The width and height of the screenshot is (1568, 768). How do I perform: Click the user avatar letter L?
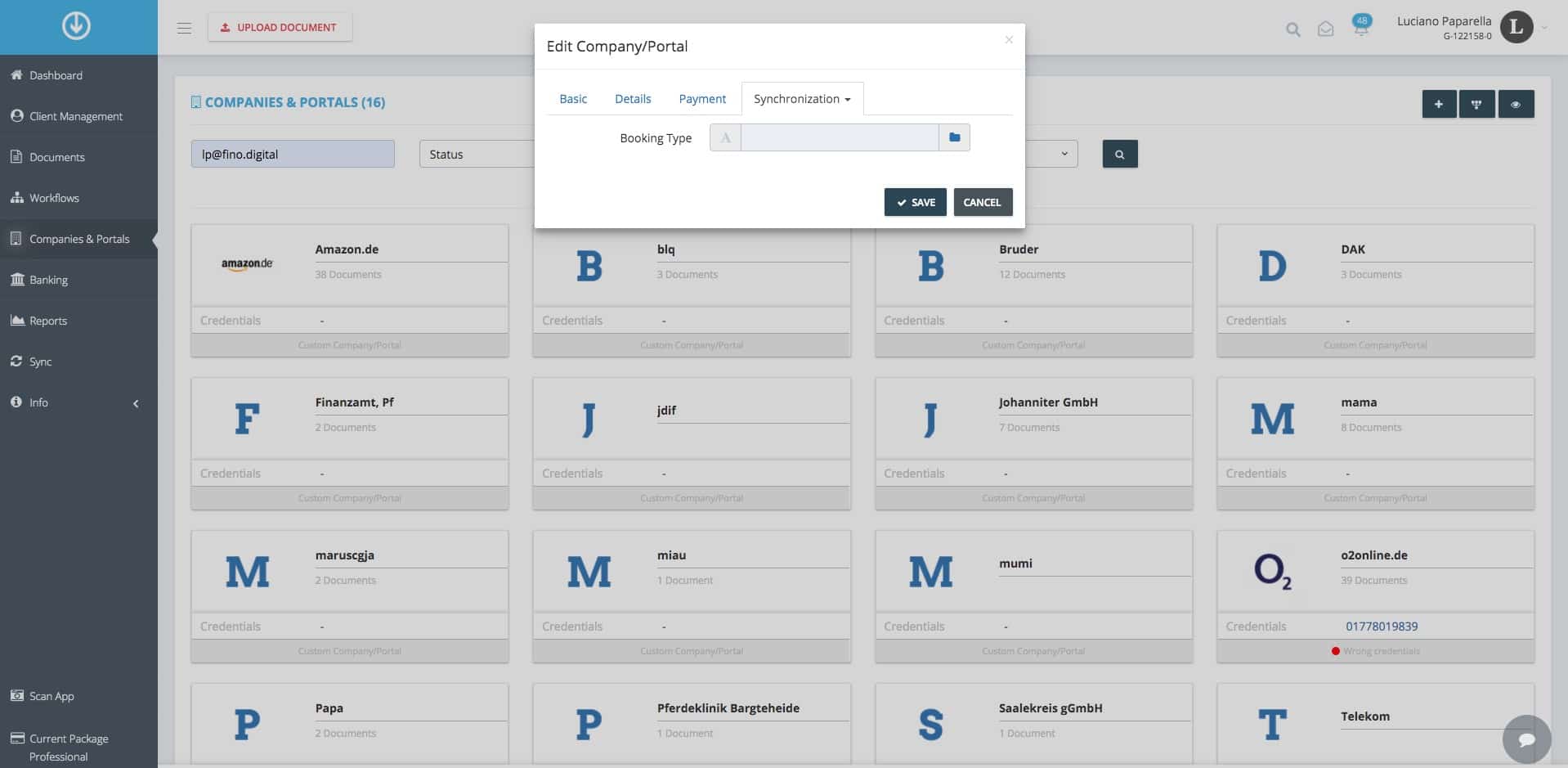1516,27
